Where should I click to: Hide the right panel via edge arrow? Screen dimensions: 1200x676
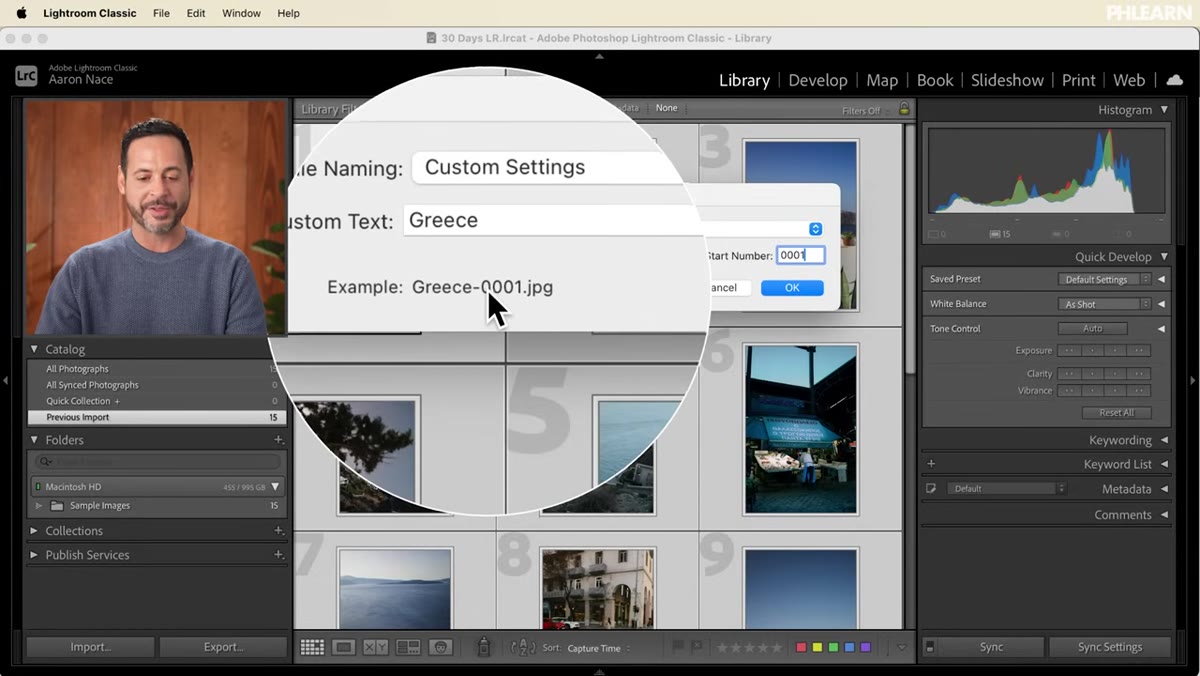[1194, 380]
